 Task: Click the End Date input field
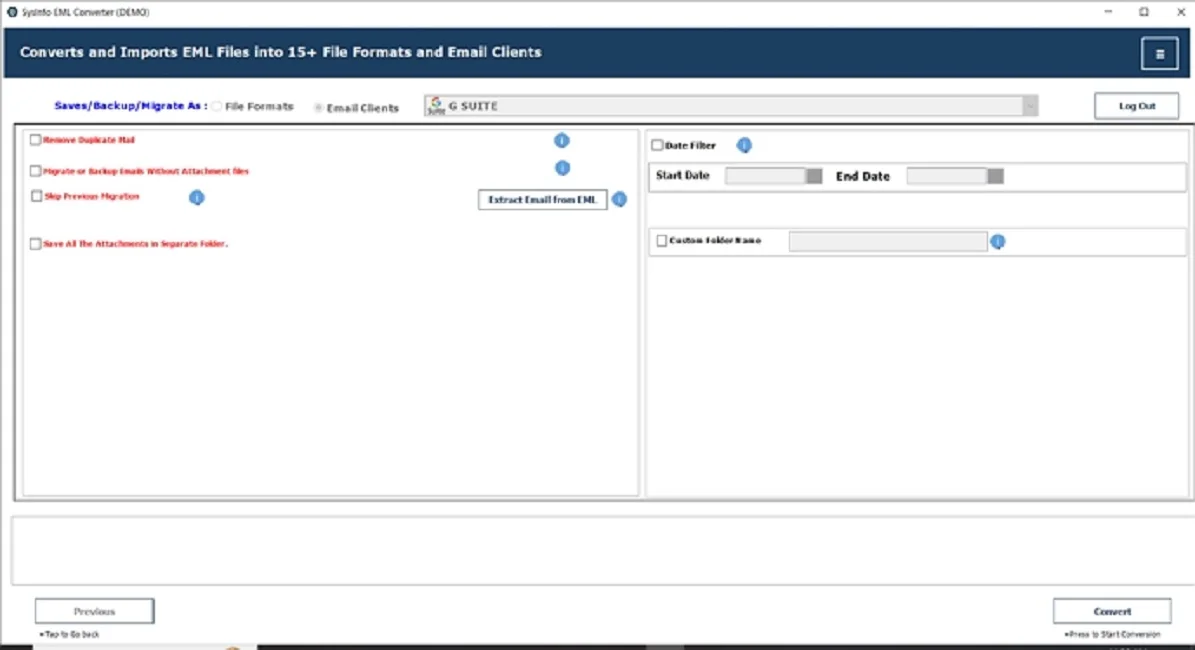tap(947, 176)
